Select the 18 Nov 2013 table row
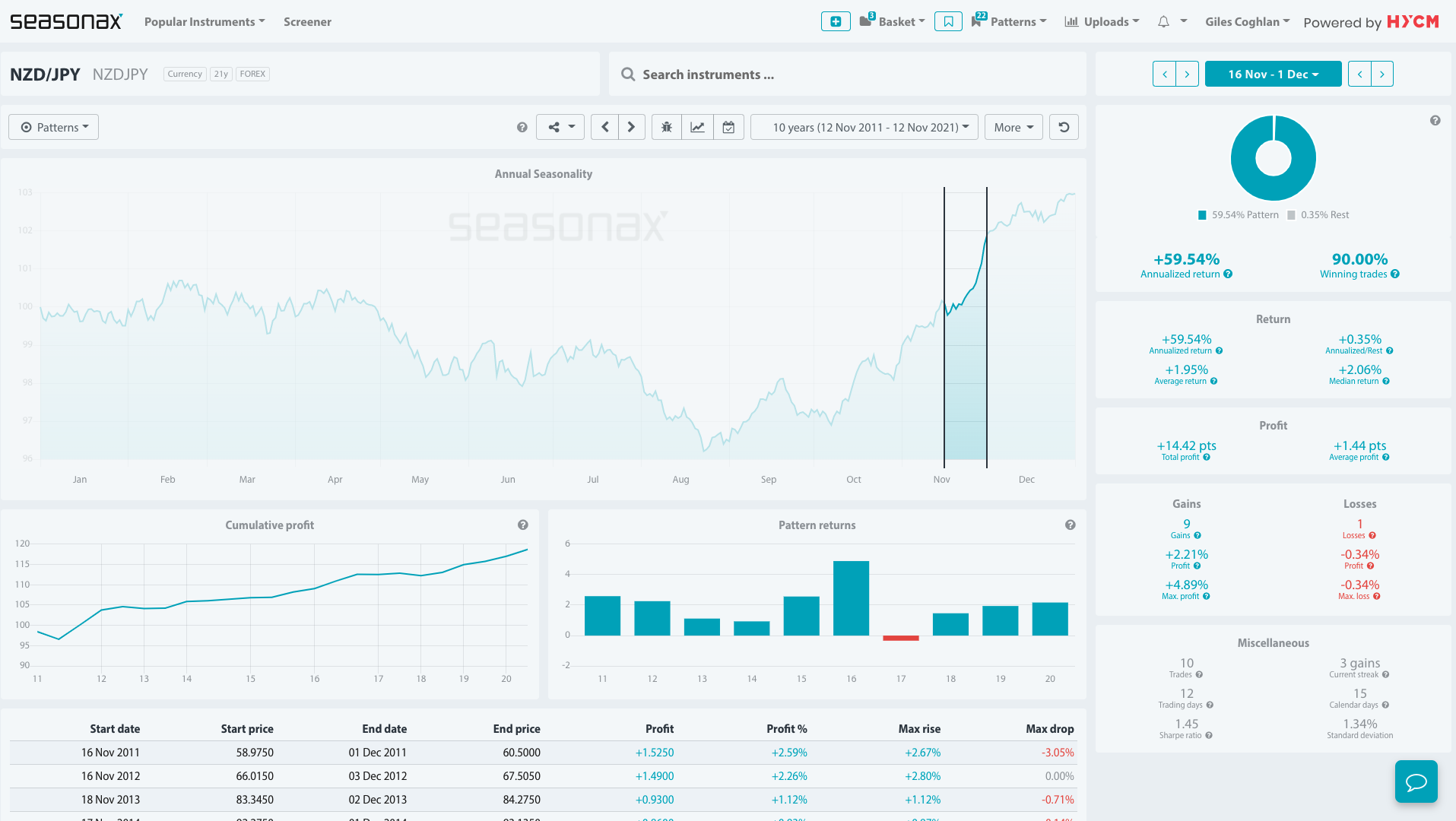1456x821 pixels. pyautogui.click(x=543, y=800)
